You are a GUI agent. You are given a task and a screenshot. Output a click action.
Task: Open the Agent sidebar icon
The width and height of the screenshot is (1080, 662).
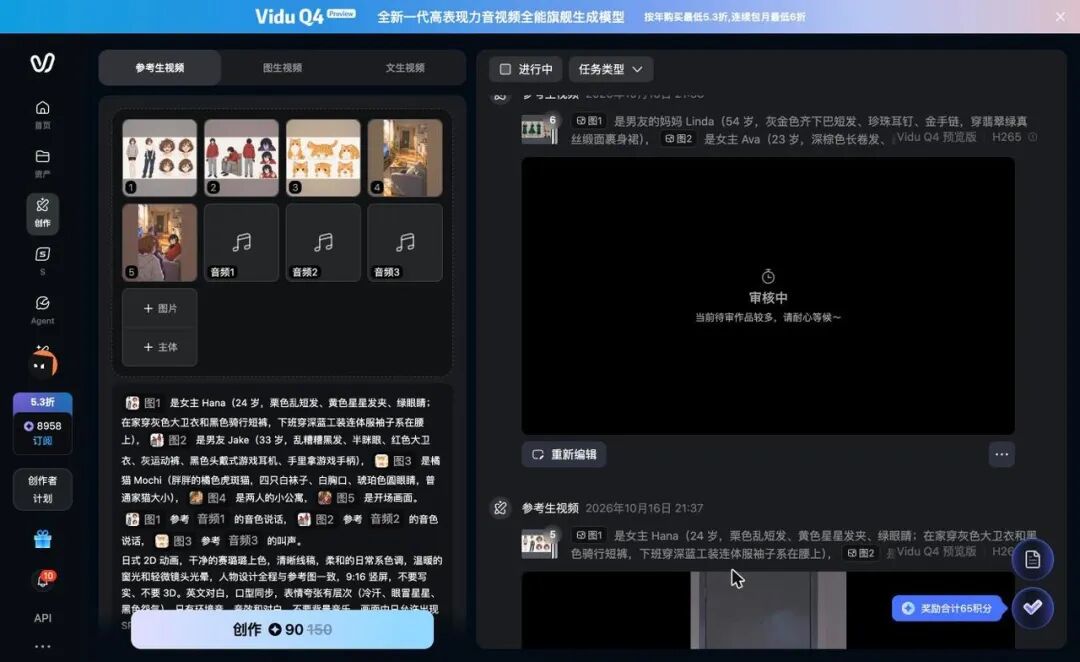click(x=42, y=309)
